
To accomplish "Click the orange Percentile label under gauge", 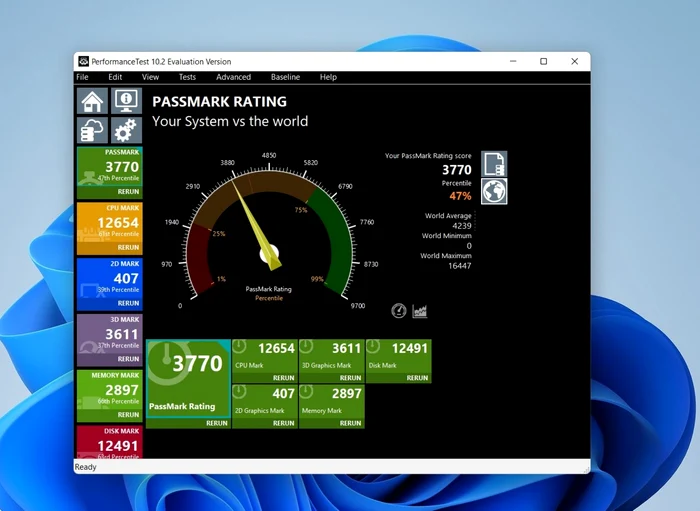I will [x=269, y=298].
